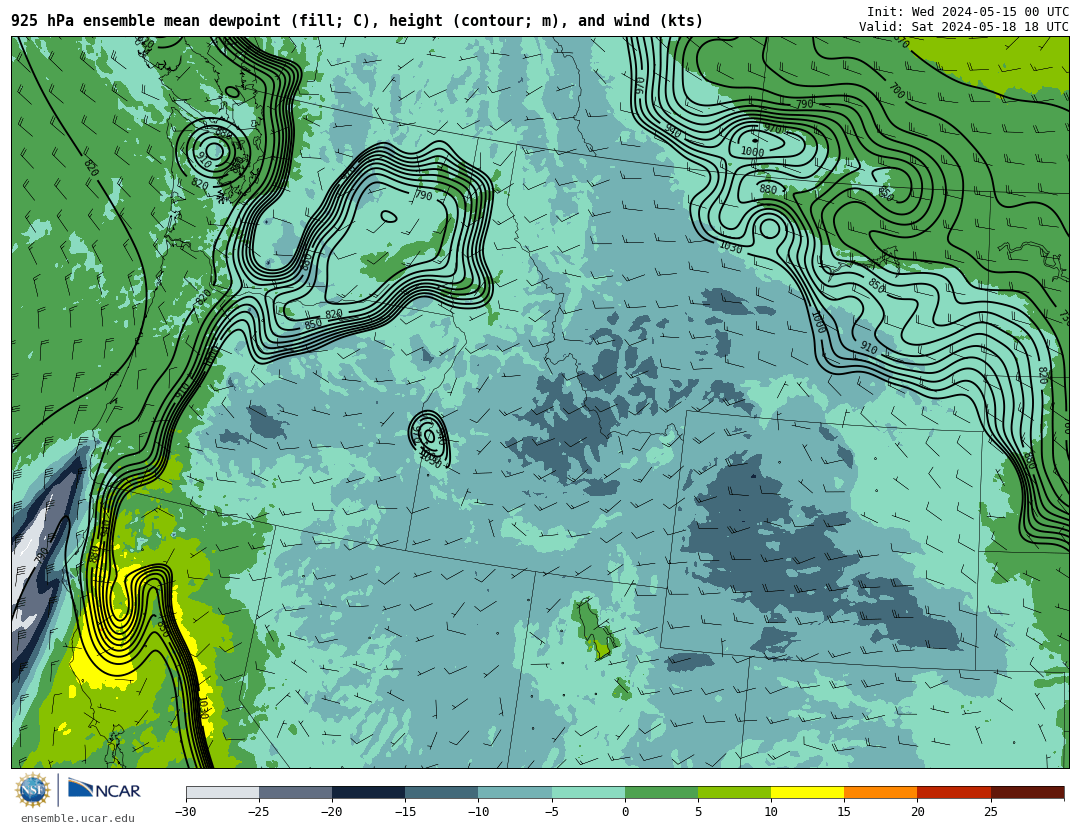Pick the muted teal -10 to -5 colorbar segment
This screenshot has height=831, width=1080.
coord(515,792)
